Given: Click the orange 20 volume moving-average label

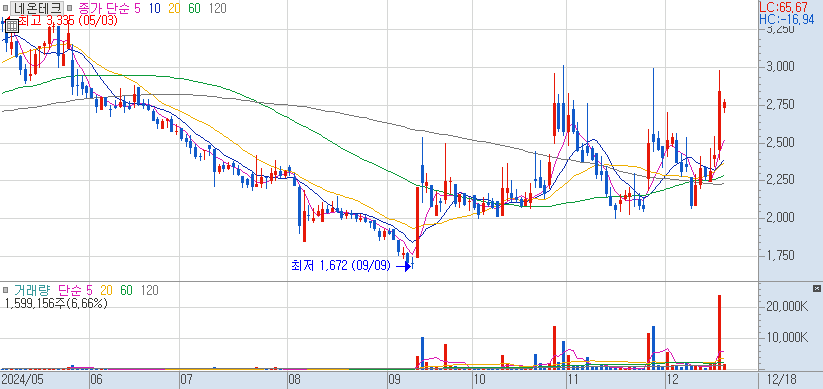Looking at the screenshot, I should [x=107, y=290].
